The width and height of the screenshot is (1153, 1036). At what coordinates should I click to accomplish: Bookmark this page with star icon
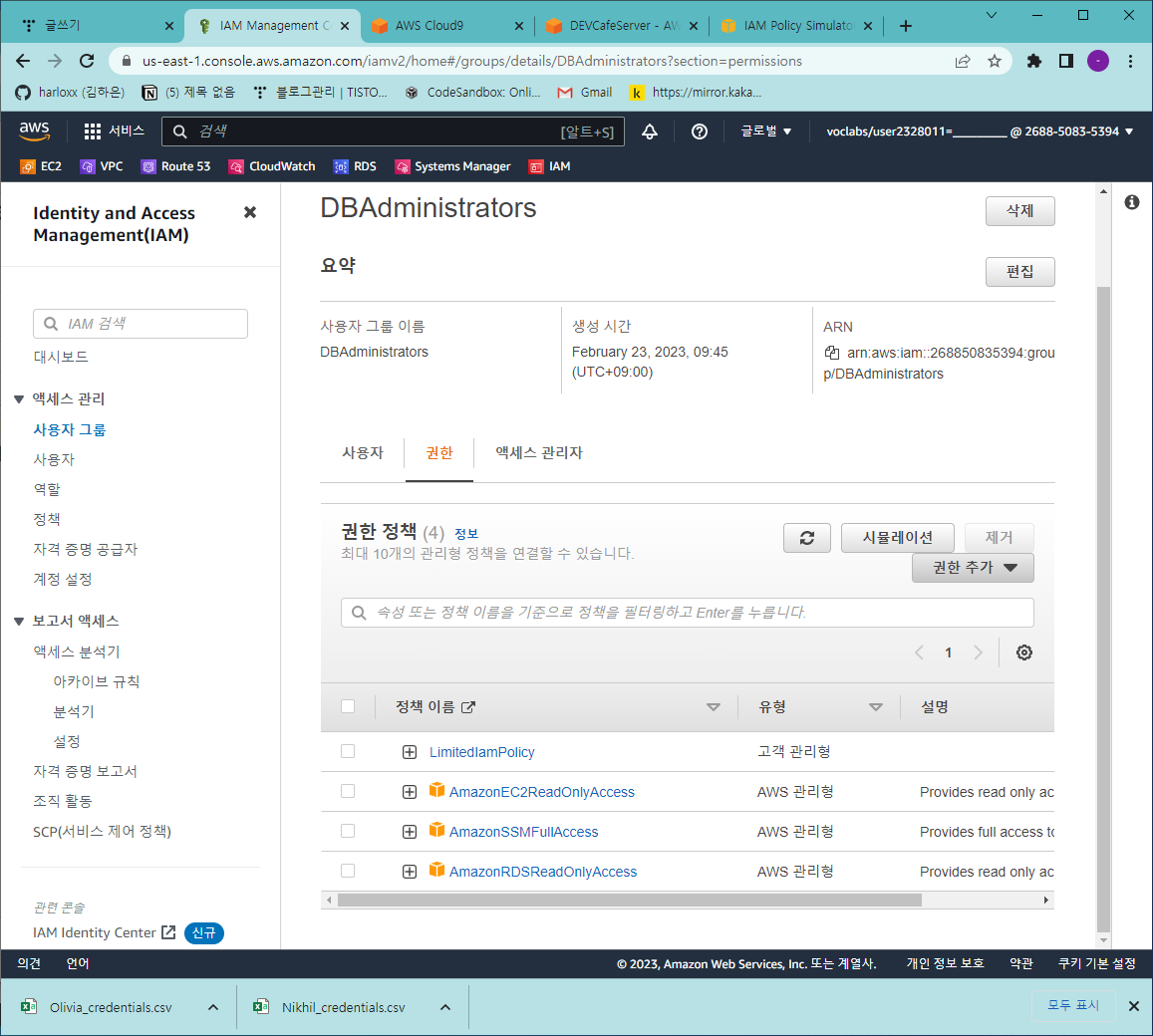[x=995, y=61]
